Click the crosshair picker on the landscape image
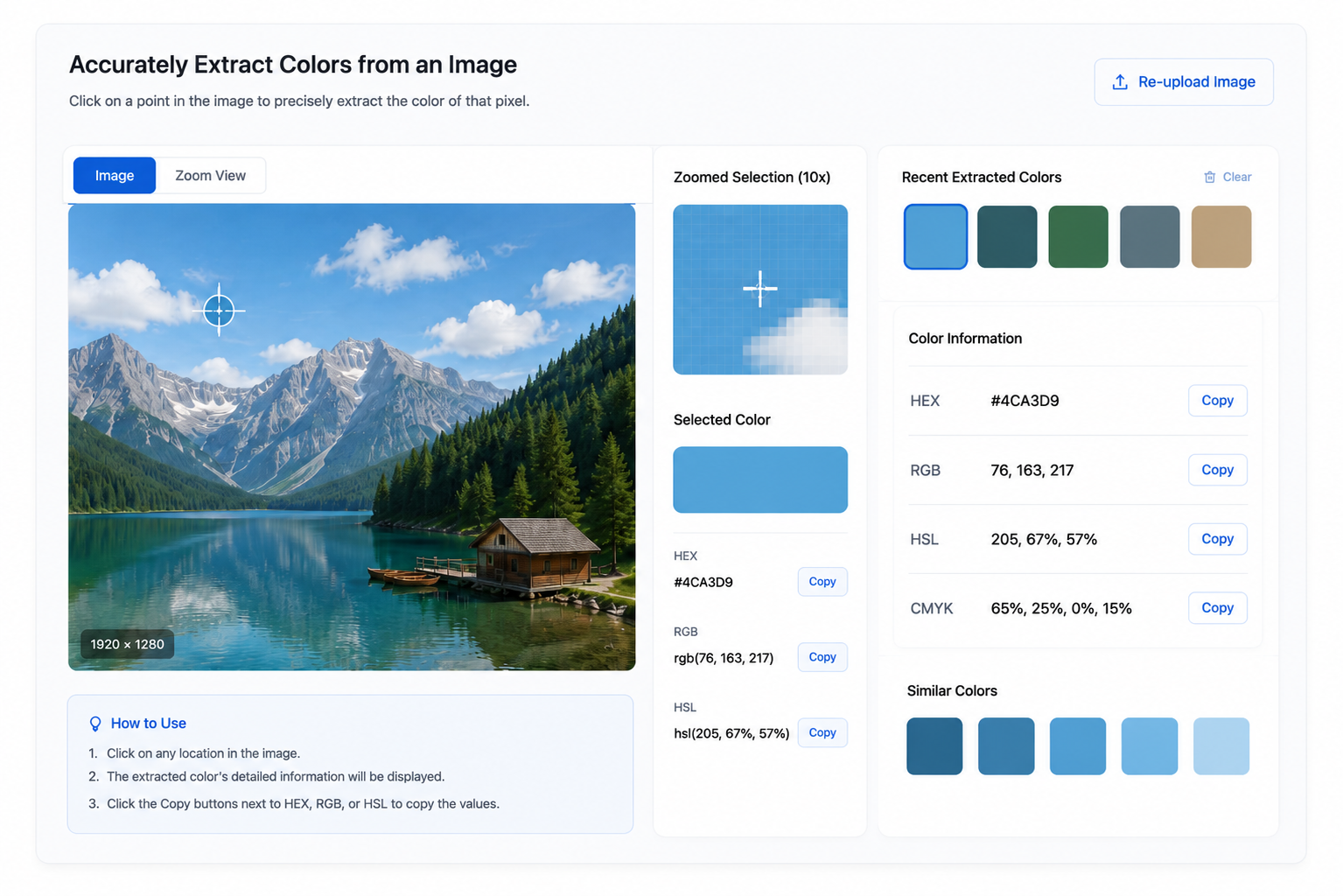The height and width of the screenshot is (896, 1343). pos(219,310)
